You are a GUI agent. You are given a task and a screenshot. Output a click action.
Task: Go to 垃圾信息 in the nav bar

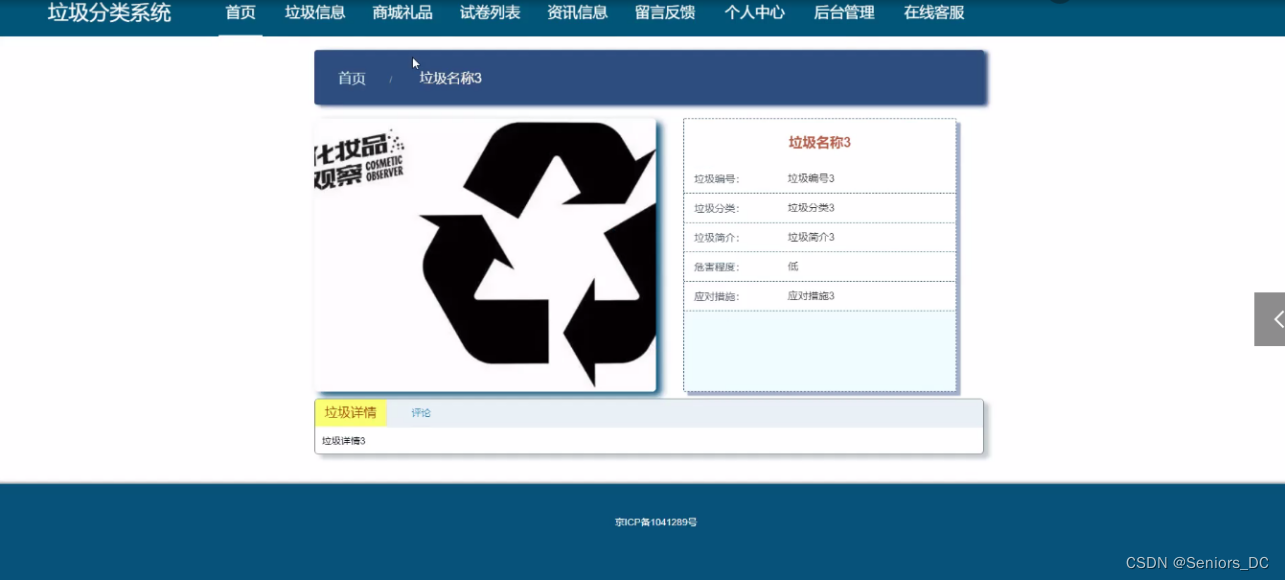click(x=315, y=13)
